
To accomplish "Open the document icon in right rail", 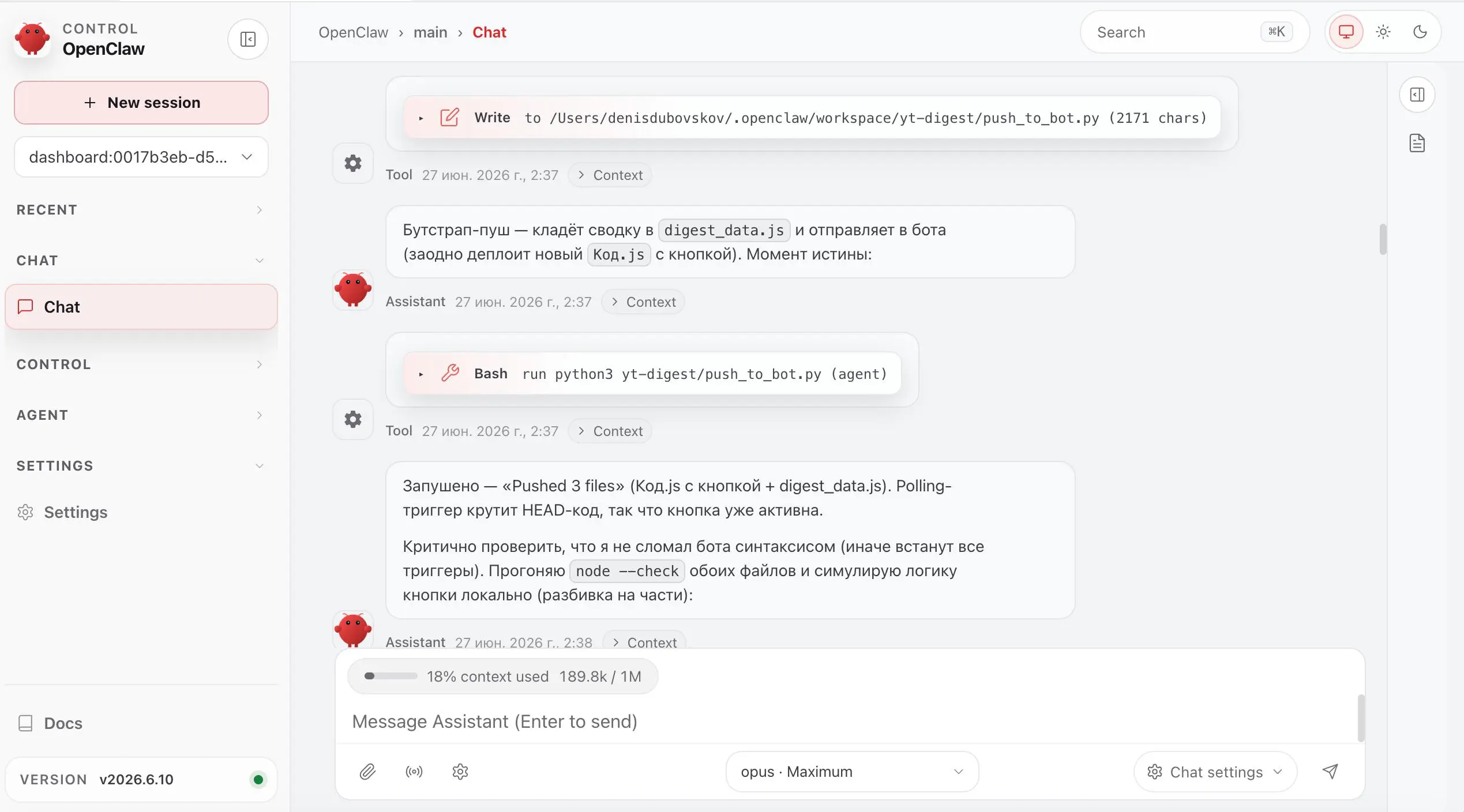I will 1417,143.
